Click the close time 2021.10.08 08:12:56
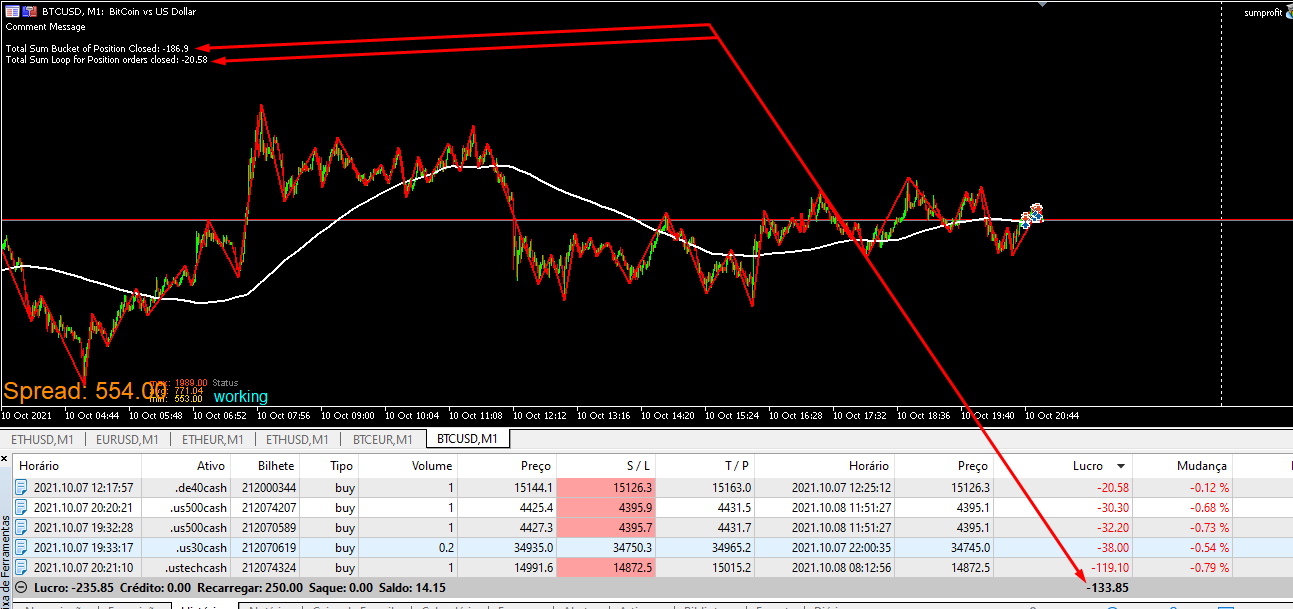The image size is (1293, 609). point(841,568)
